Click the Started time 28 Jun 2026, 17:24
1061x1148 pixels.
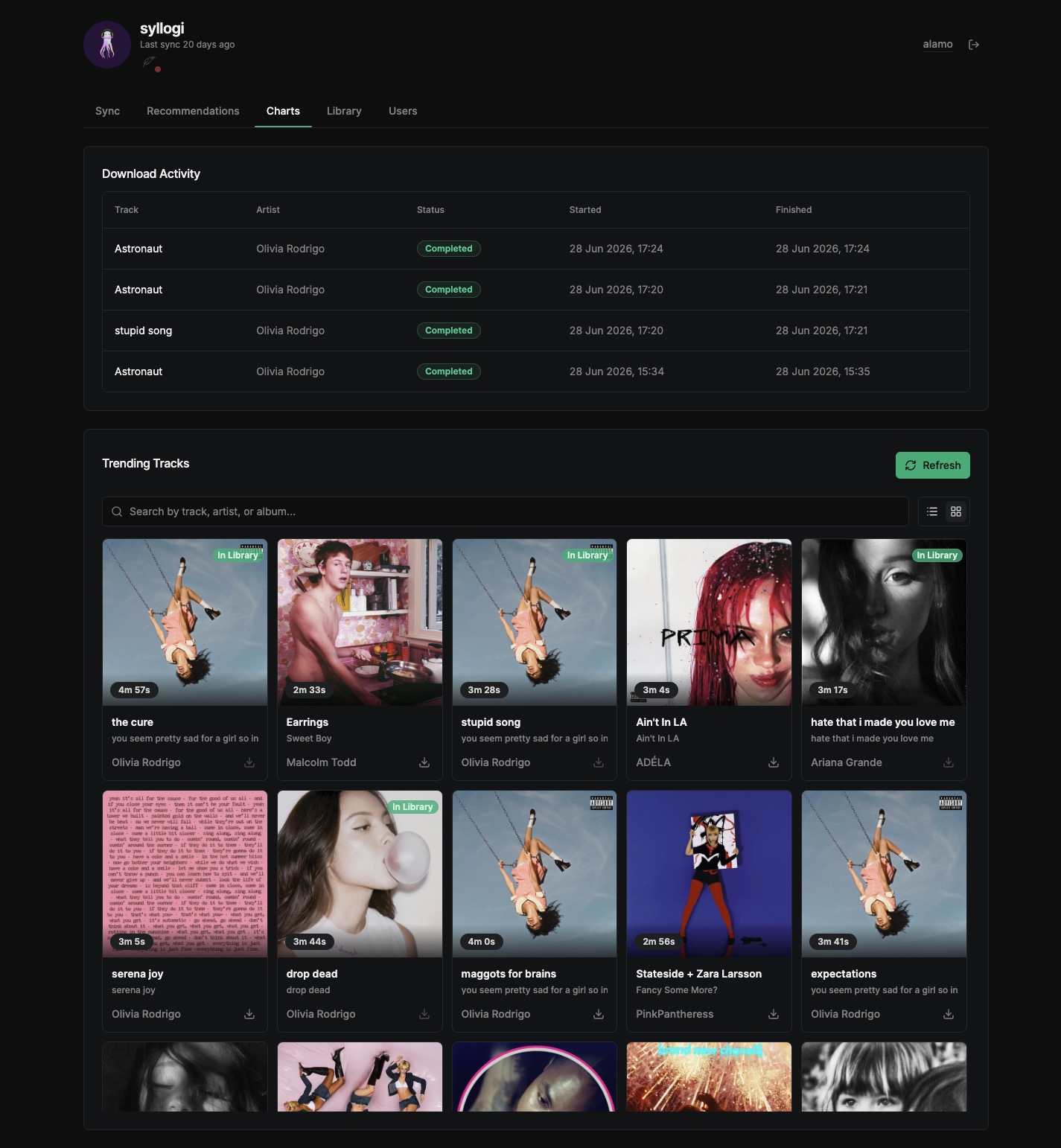click(616, 249)
